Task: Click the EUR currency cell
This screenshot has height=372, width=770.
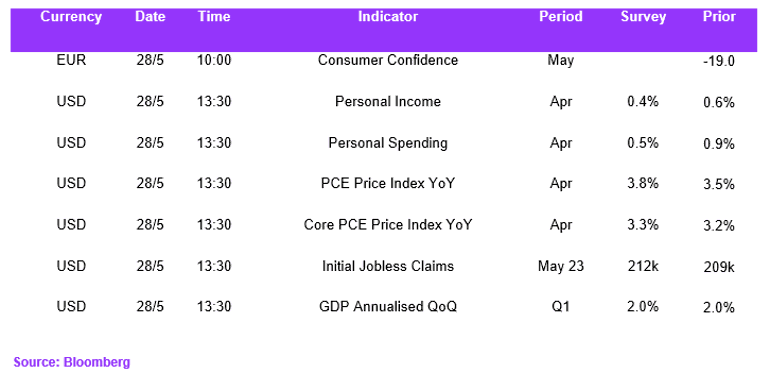Action: [71, 60]
